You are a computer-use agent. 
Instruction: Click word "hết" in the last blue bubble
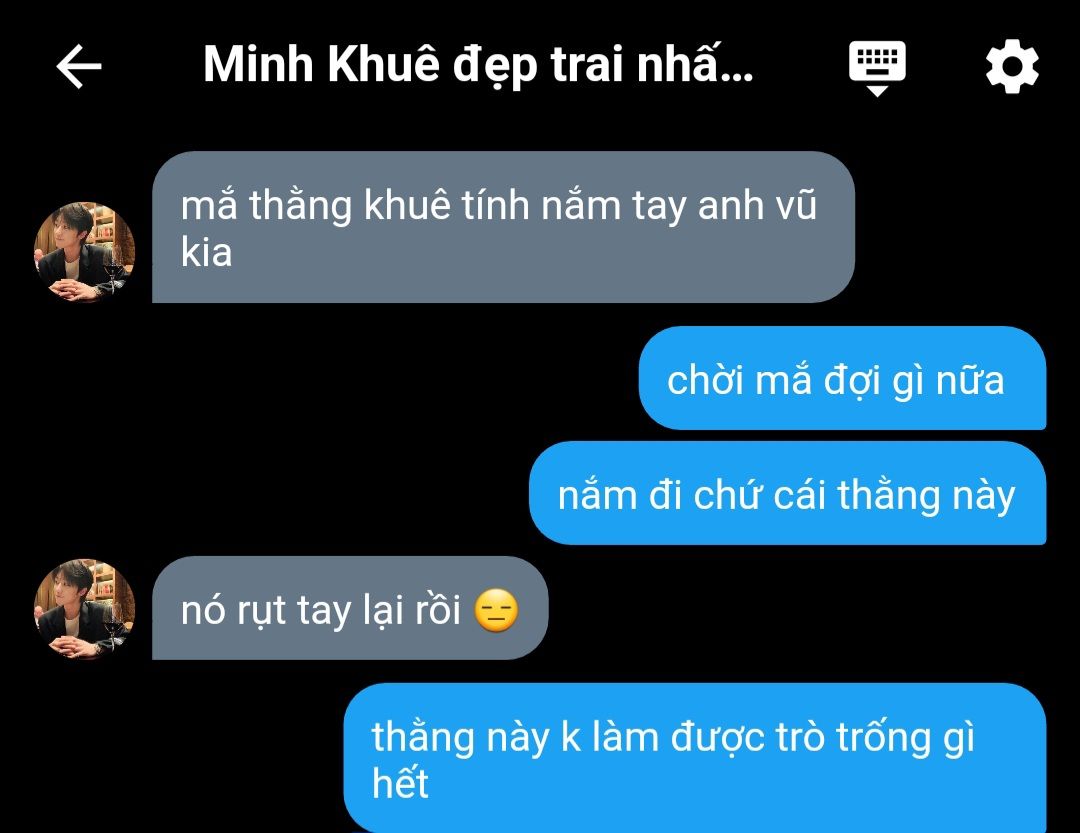400,783
